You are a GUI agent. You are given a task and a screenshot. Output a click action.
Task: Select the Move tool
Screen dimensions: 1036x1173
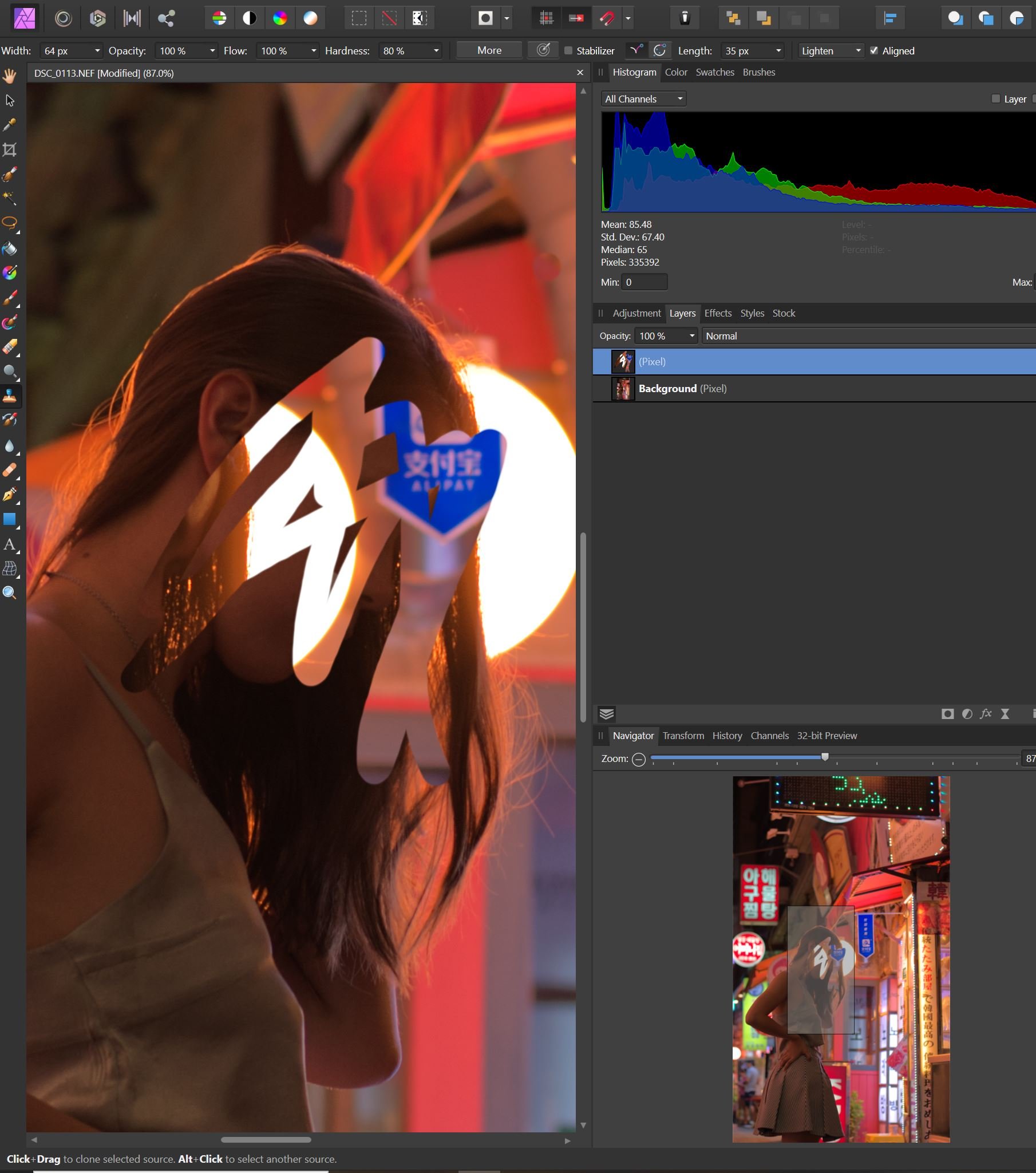pos(10,100)
